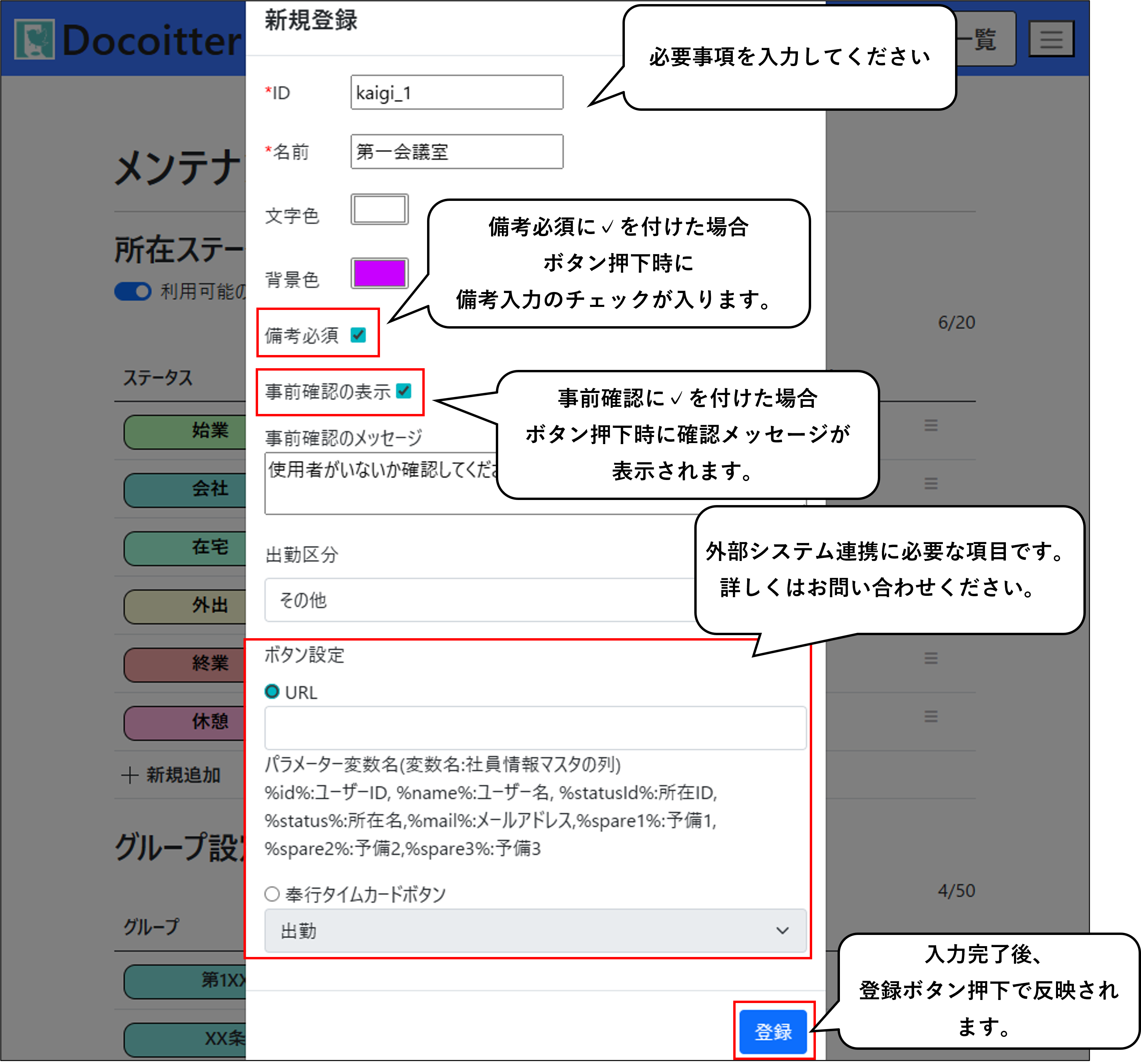Click the 登録 button

(x=773, y=1031)
